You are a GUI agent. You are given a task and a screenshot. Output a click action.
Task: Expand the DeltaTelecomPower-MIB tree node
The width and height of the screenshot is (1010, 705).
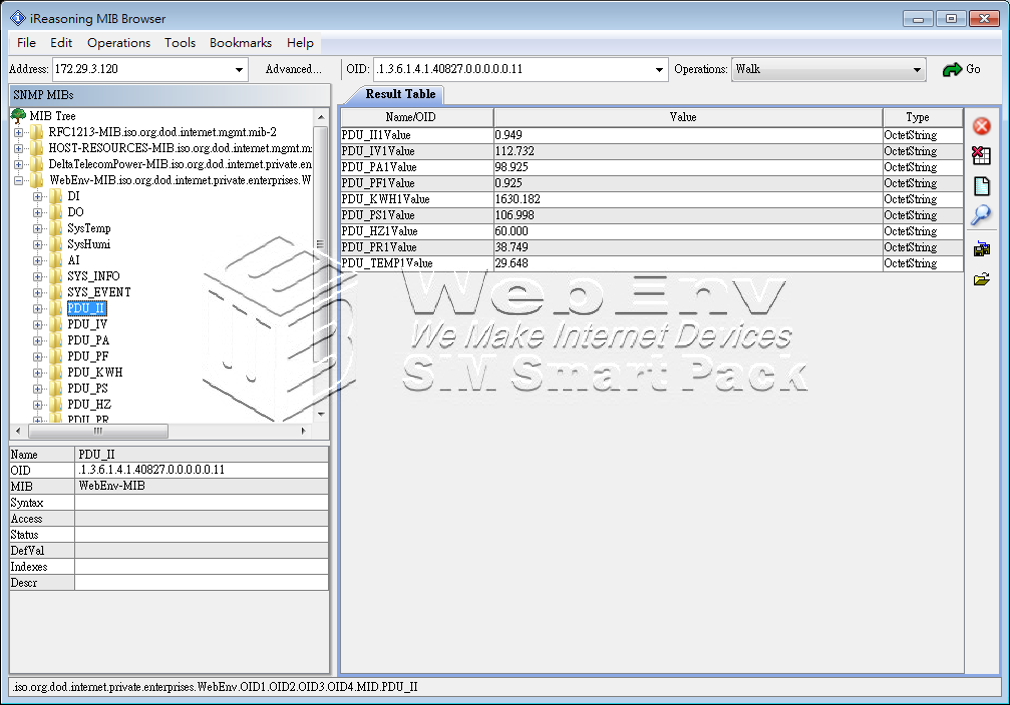tap(18, 164)
